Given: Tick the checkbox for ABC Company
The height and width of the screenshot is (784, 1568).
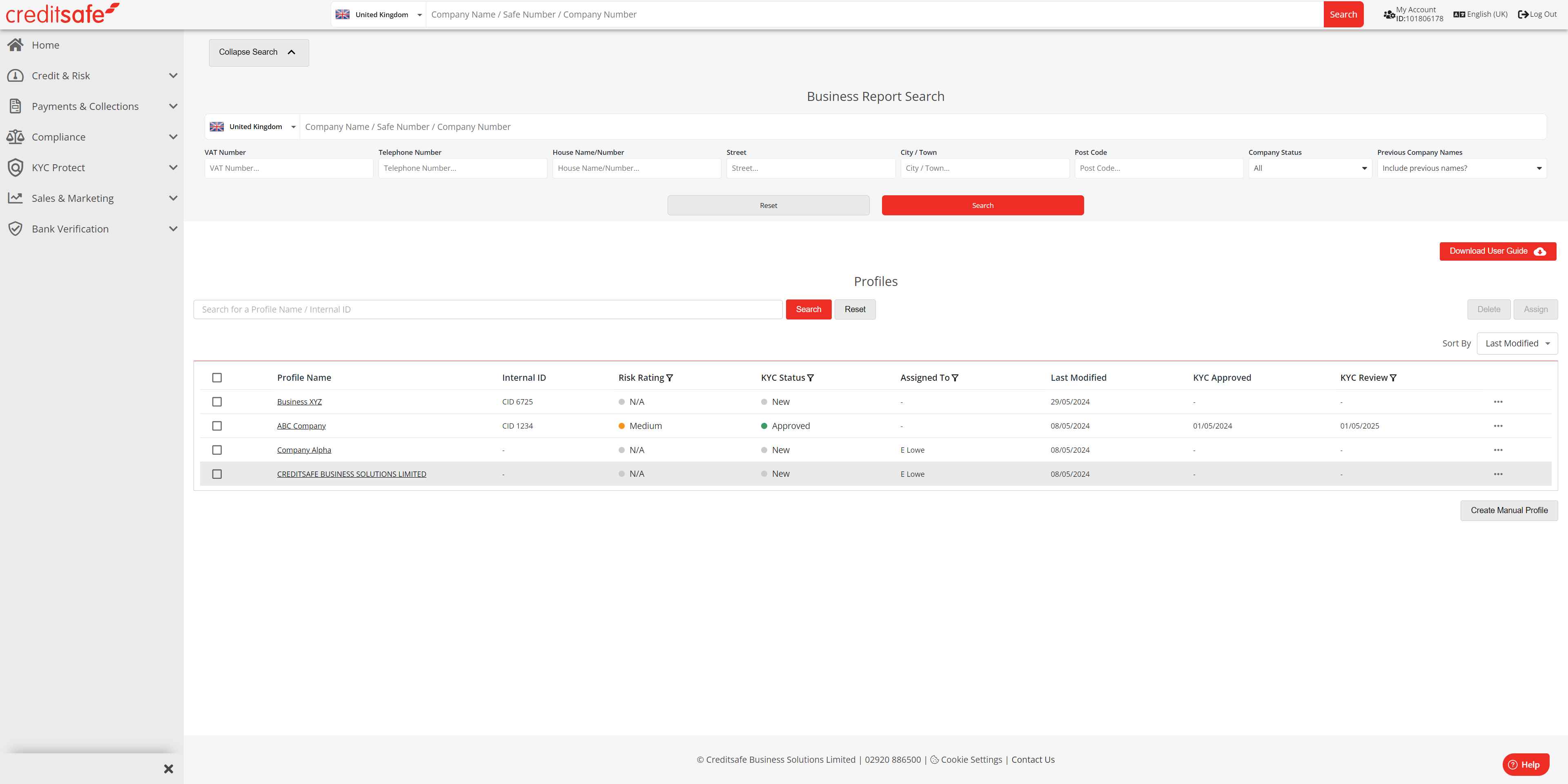Looking at the screenshot, I should point(217,426).
